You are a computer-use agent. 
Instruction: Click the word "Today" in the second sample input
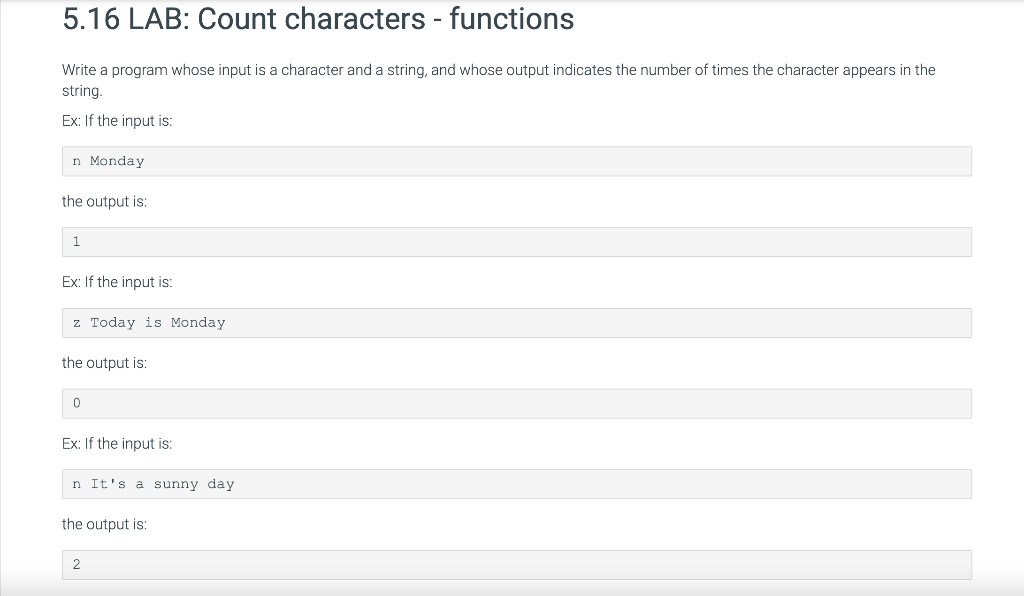[112, 323]
